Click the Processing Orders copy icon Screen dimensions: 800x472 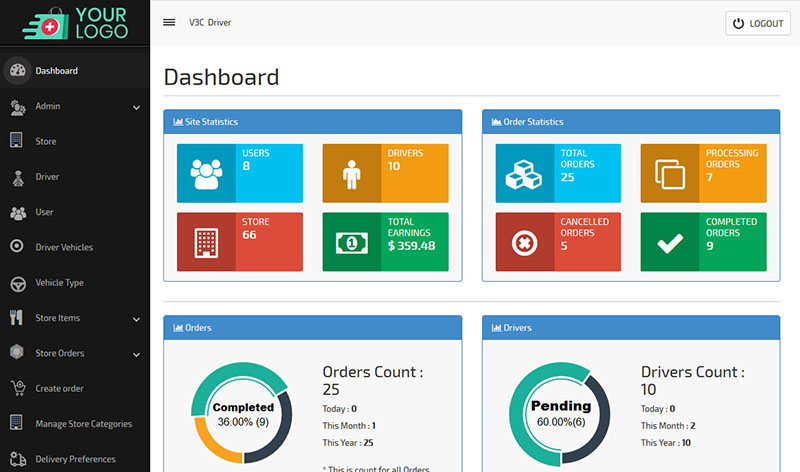pyautogui.click(x=670, y=173)
